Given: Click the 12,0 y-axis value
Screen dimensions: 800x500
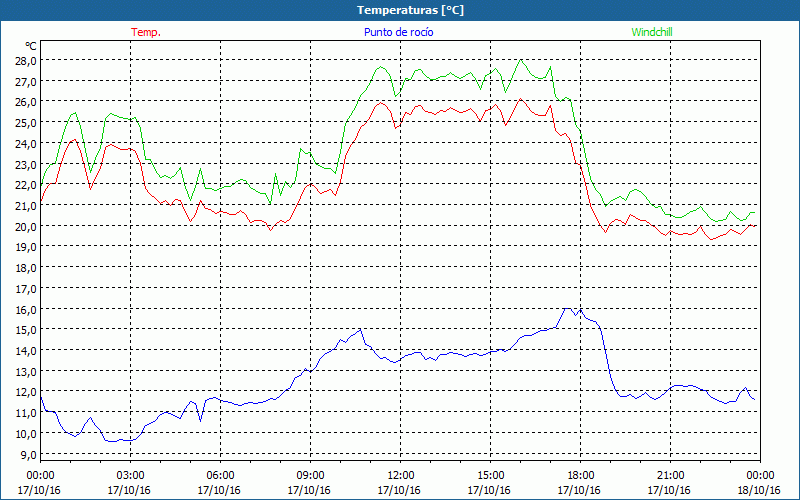Looking at the screenshot, I should pos(26,392).
